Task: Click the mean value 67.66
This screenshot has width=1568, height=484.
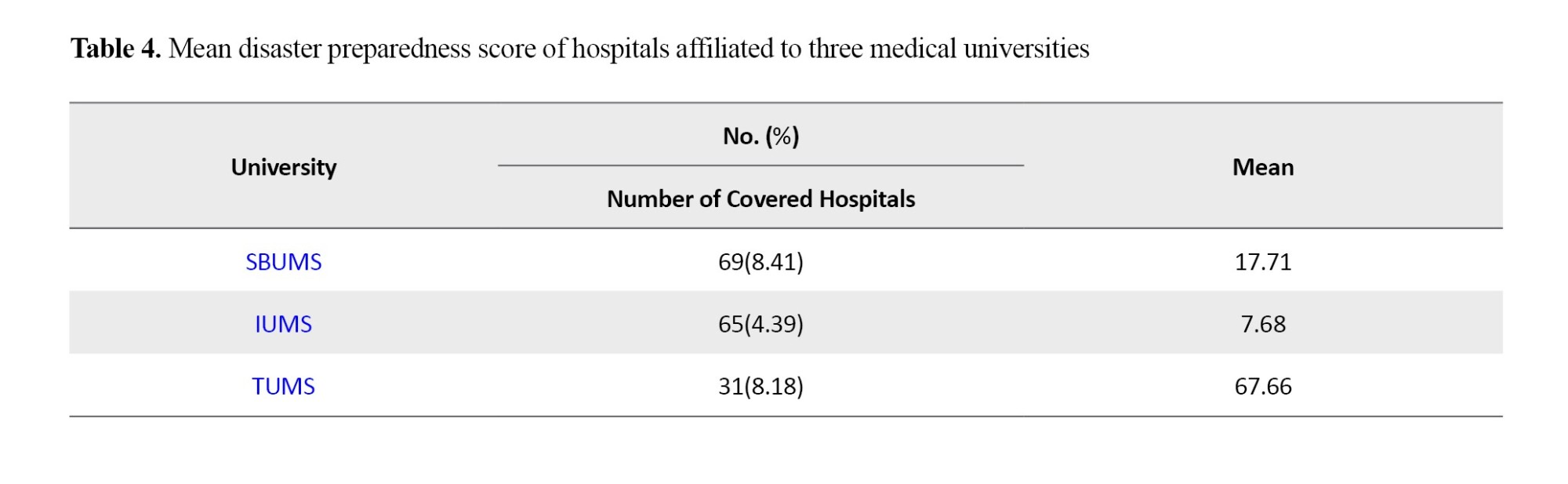Action: click(1263, 386)
